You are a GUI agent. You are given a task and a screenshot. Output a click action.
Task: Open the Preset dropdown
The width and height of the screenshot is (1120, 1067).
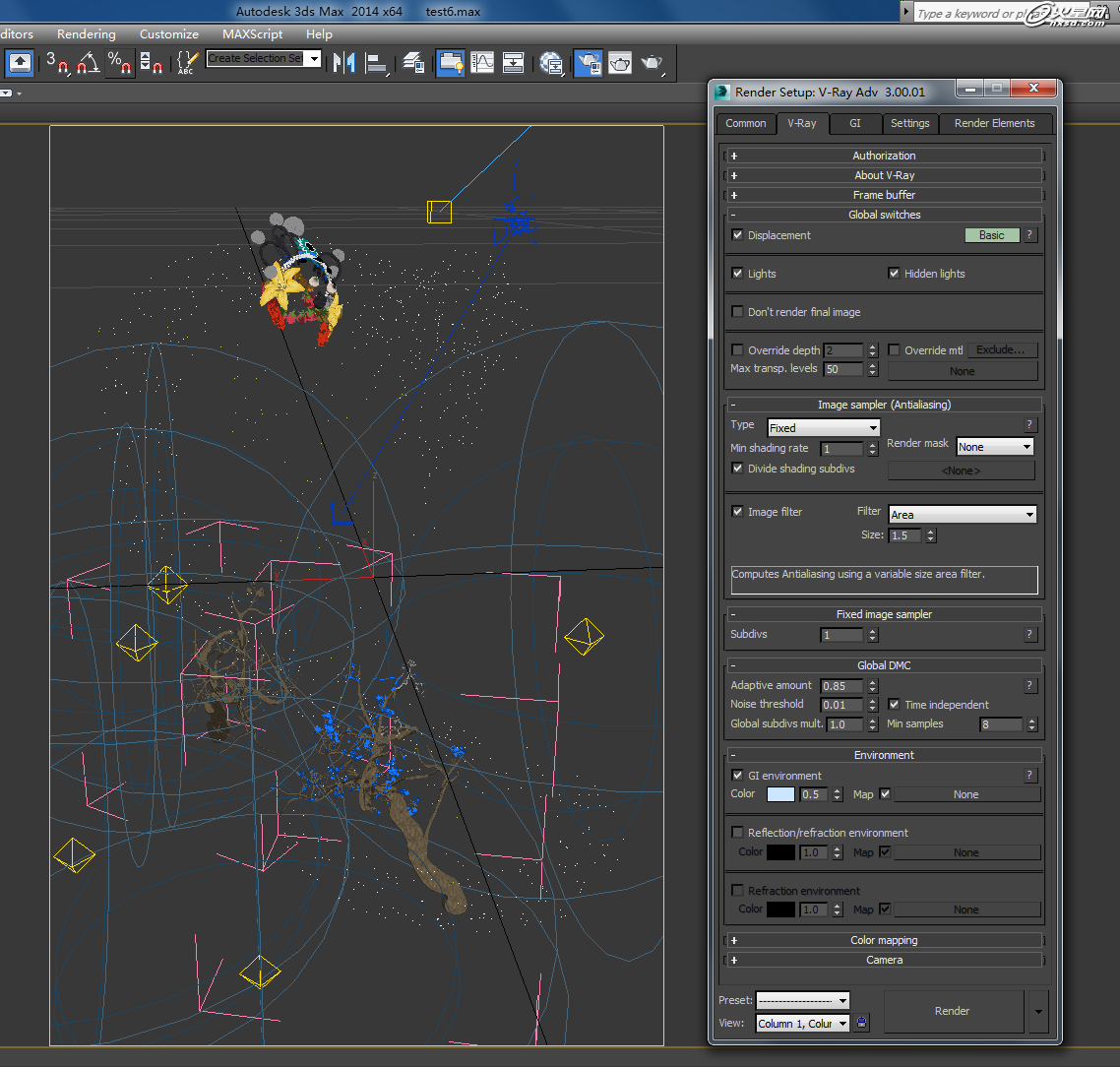point(803,1000)
